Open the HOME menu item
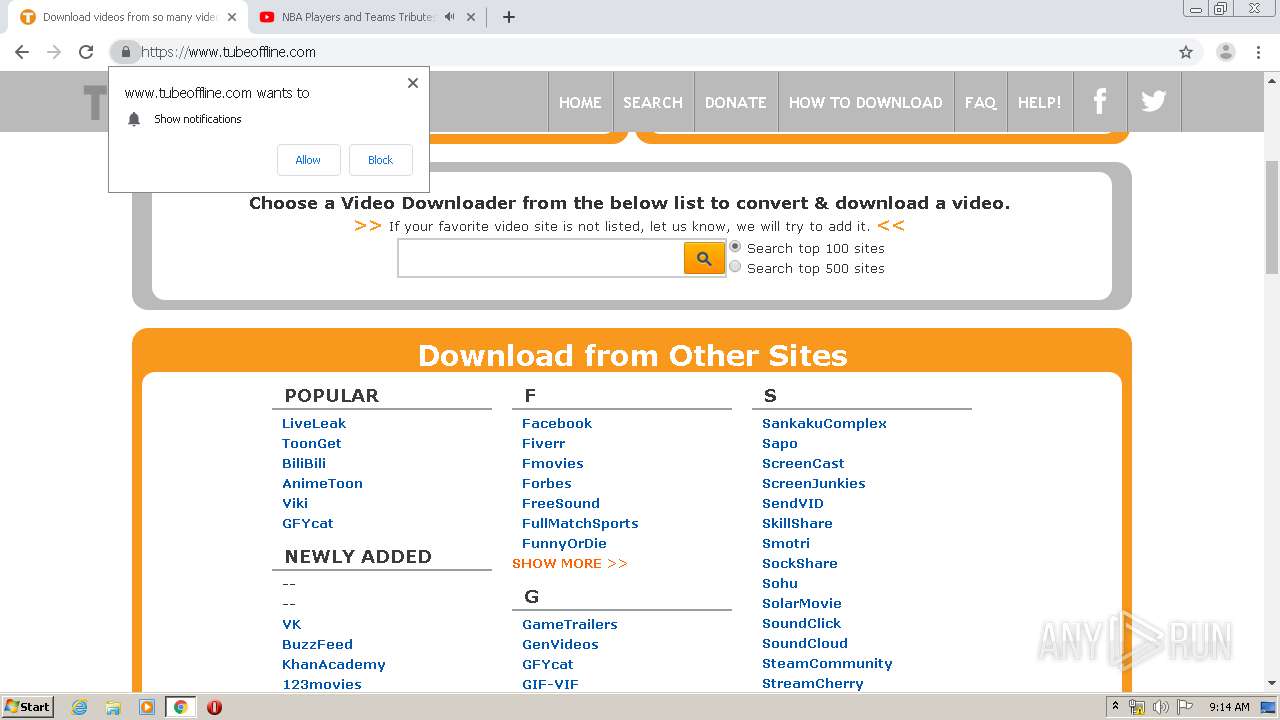1280x720 pixels. tap(580, 102)
